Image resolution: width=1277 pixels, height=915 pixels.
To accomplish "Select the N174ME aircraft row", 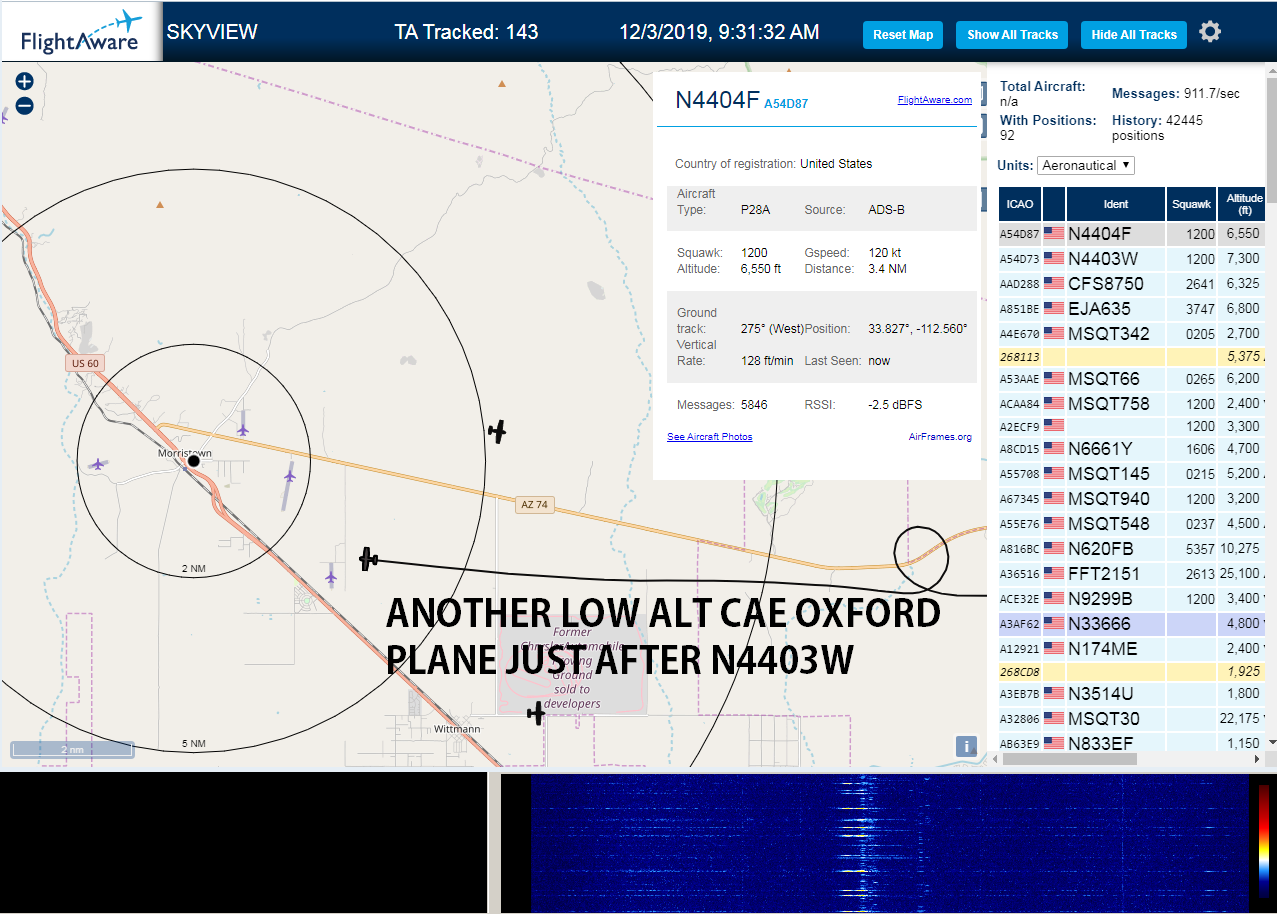I will click(1132, 649).
